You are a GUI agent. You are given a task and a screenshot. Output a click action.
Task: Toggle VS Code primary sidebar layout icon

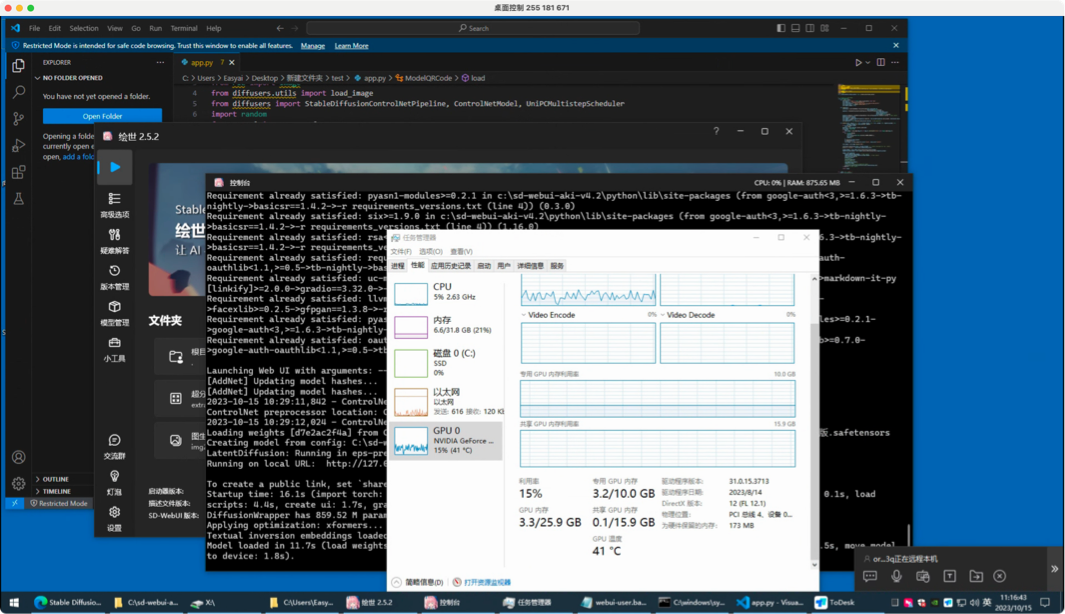[781, 29]
